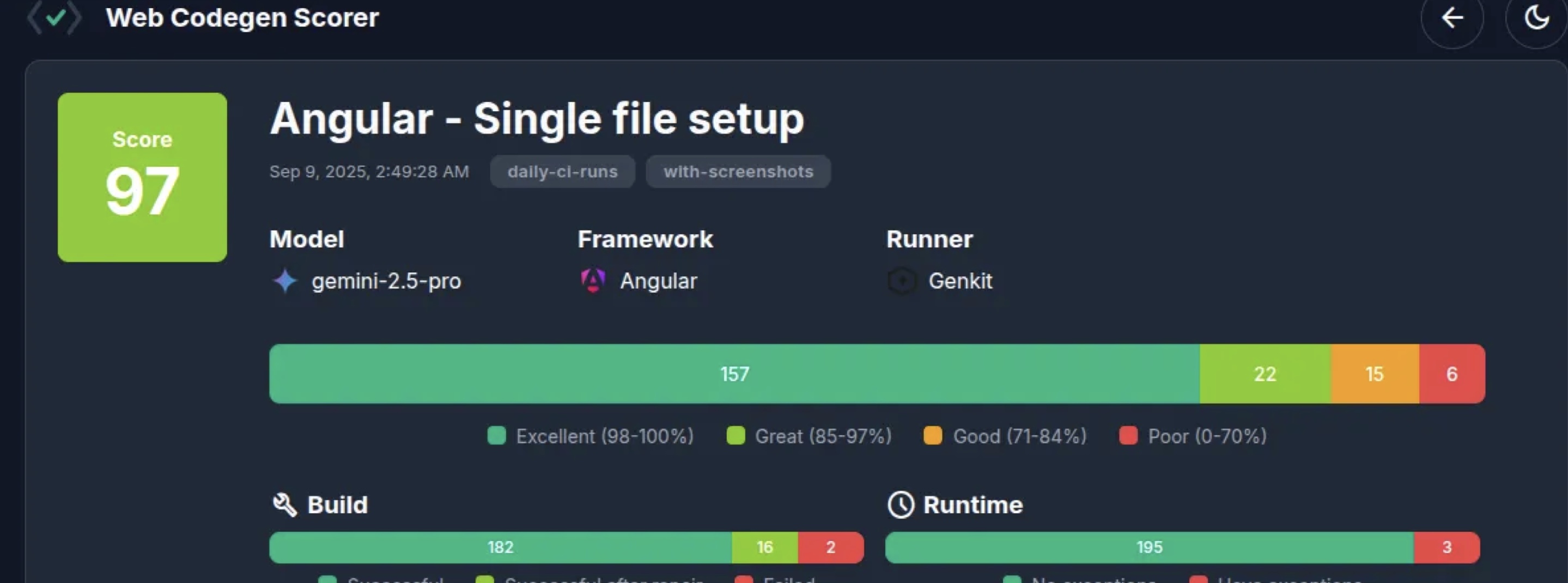This screenshot has width=1568, height=583.
Task: Click the 'Genkit' runner name
Action: coord(961,281)
